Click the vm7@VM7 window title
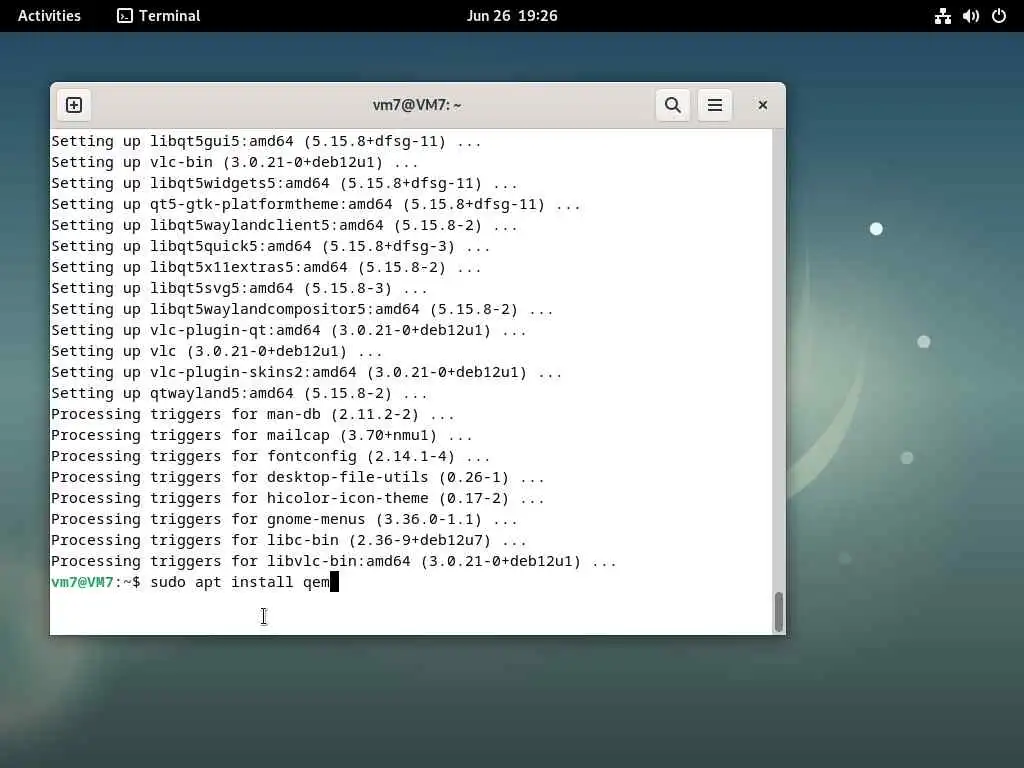1024x768 pixels. pos(417,105)
